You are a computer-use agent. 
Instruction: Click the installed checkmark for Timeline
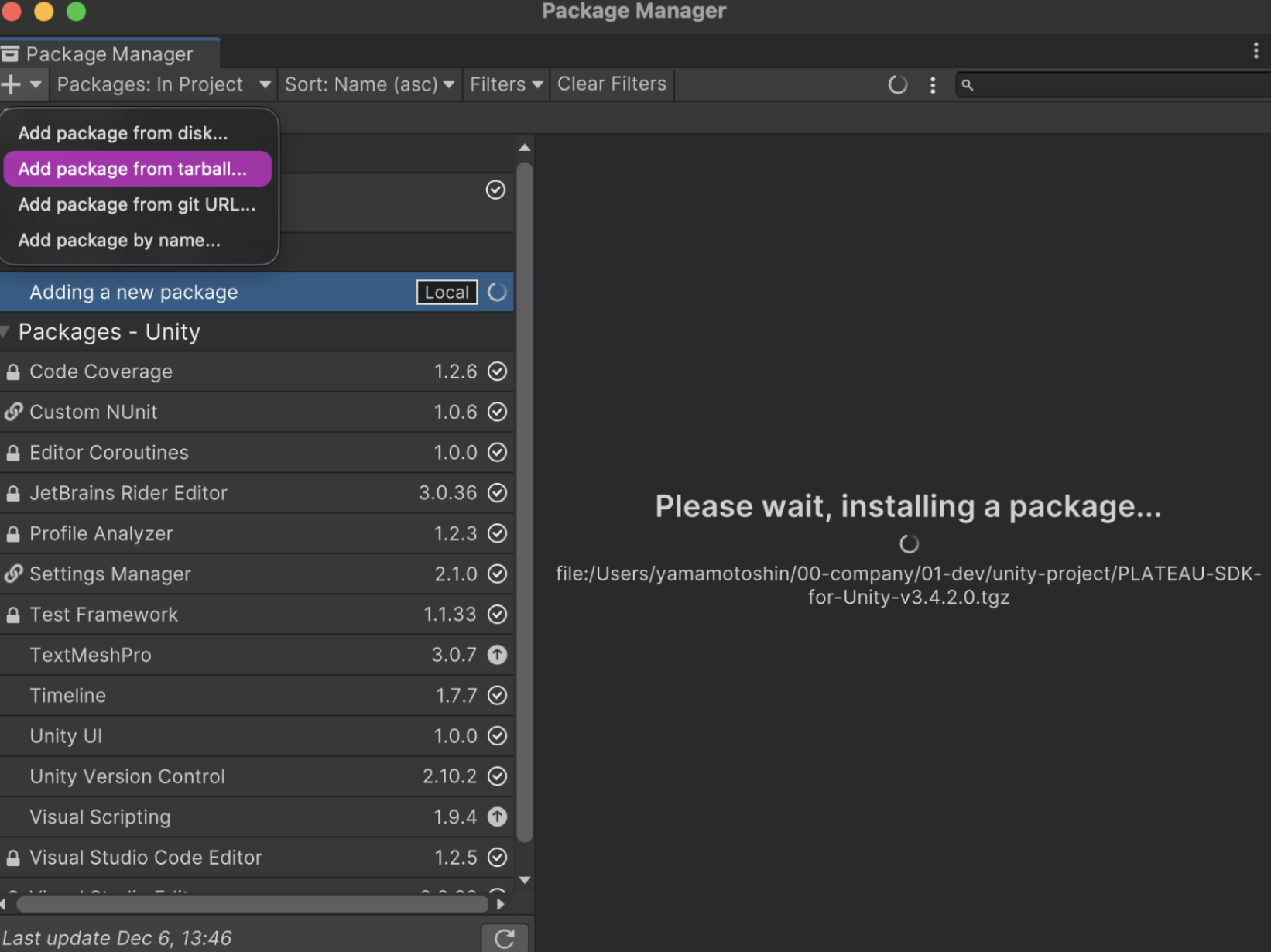pyautogui.click(x=497, y=695)
